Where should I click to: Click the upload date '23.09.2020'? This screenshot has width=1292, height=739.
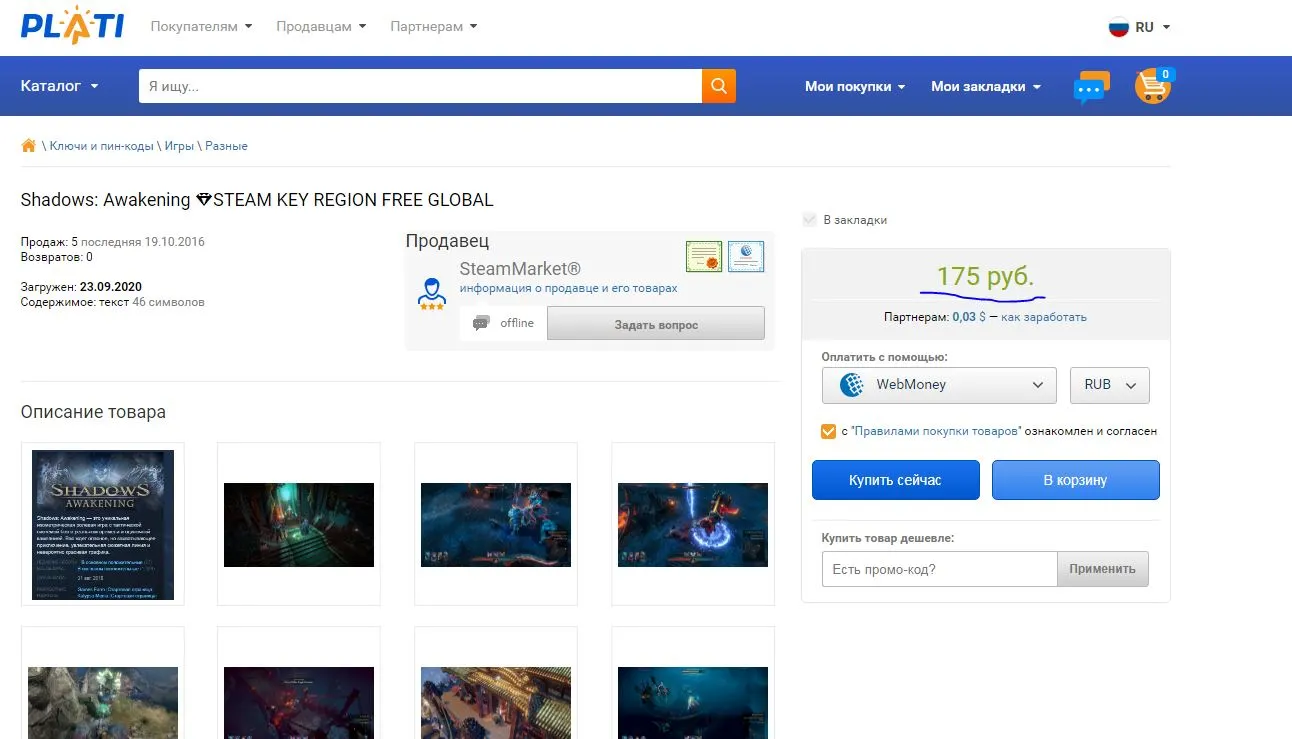point(110,287)
